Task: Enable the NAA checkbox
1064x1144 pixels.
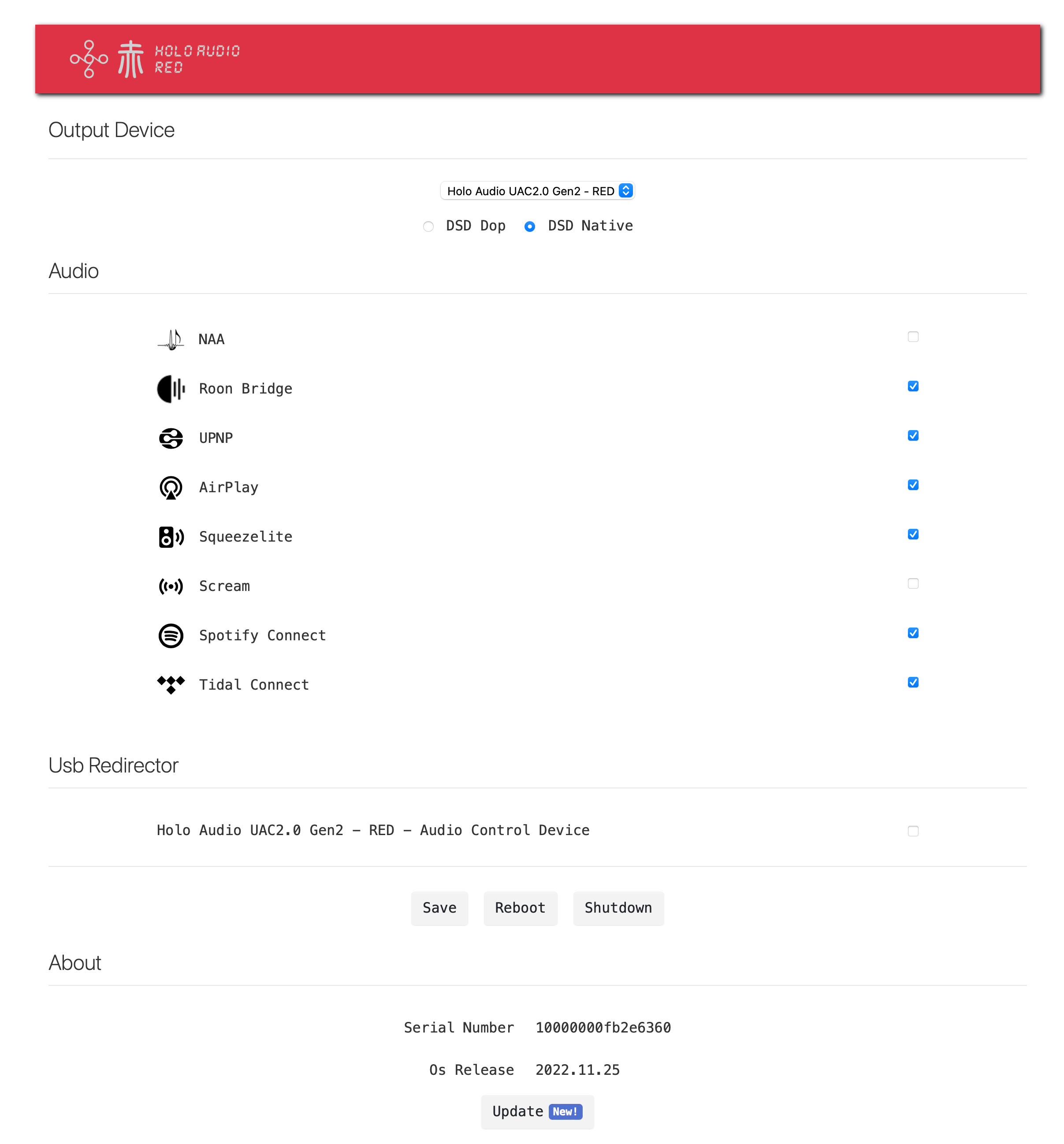Action: [913, 337]
